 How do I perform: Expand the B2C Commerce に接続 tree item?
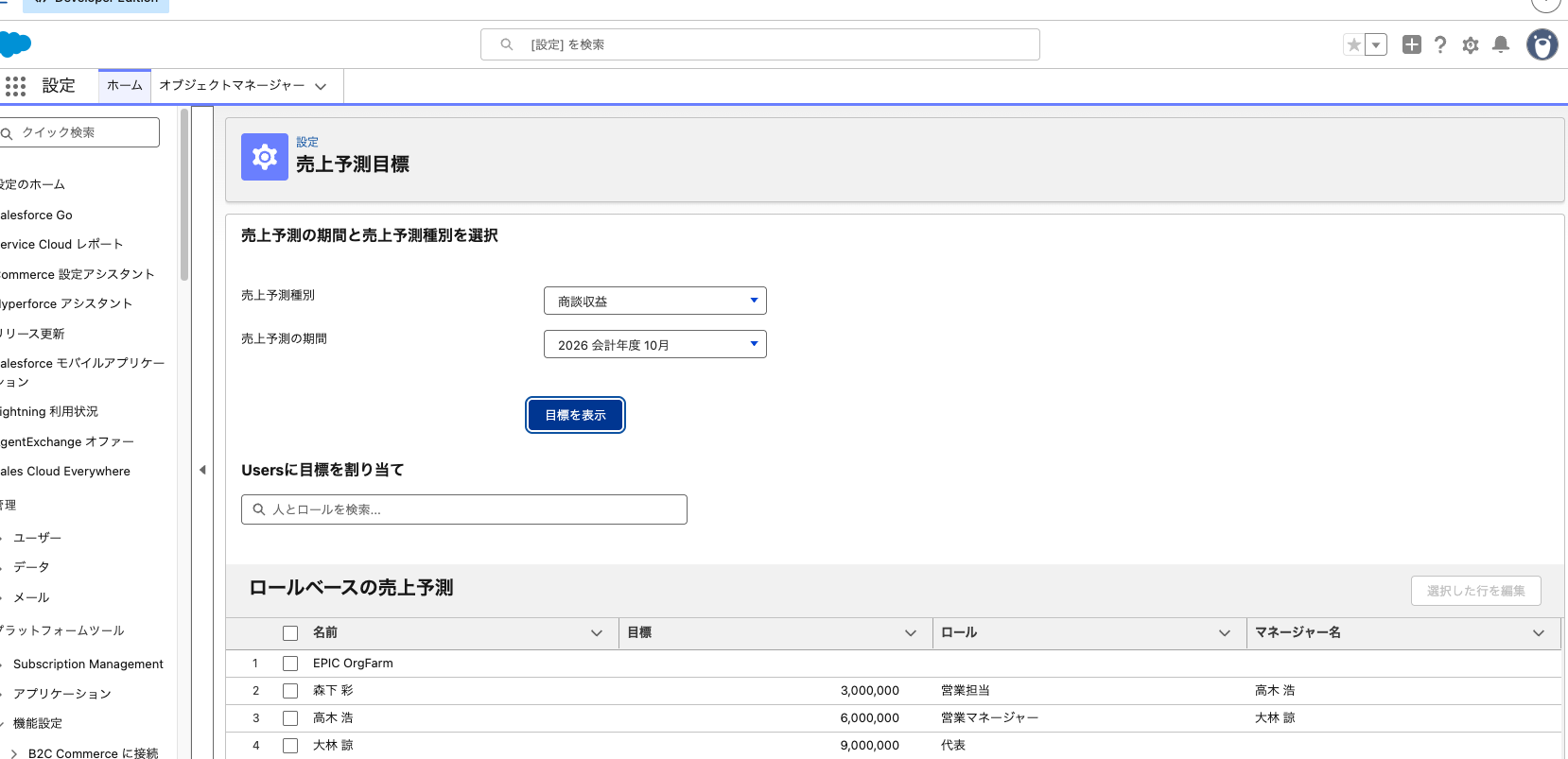point(14,753)
